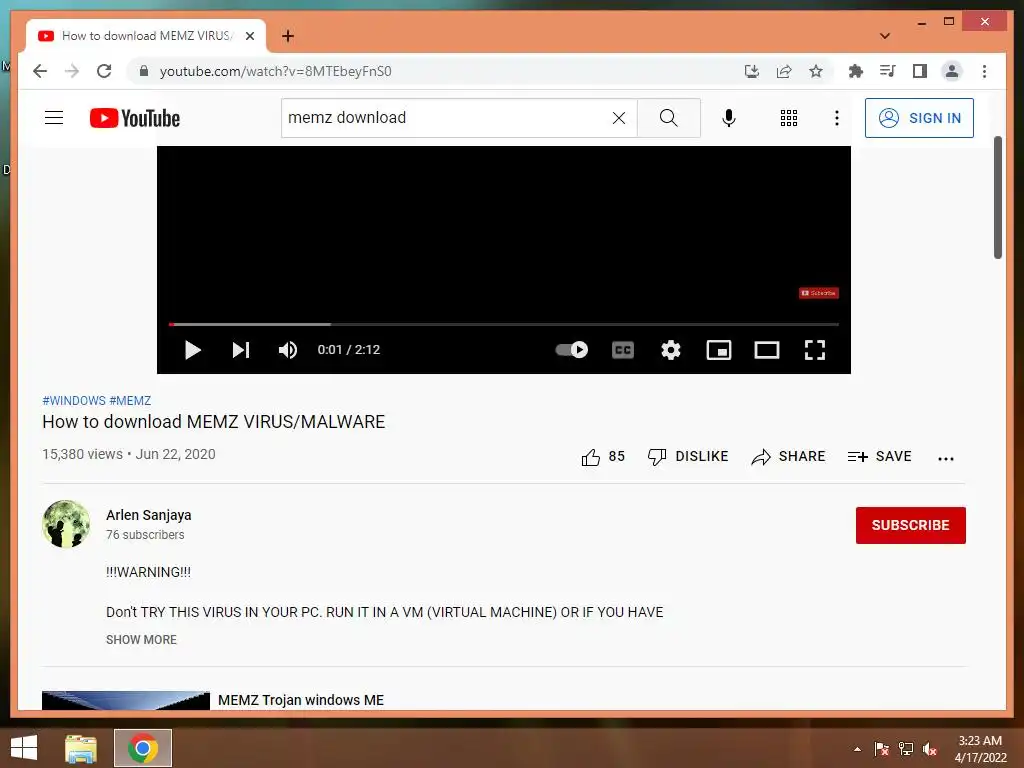Click the red SUBSCRIBE button
The height and width of the screenshot is (768, 1024).
coord(910,525)
